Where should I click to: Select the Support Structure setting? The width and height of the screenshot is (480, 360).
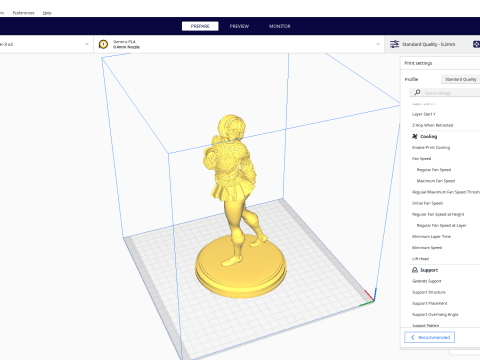[x=429, y=292]
